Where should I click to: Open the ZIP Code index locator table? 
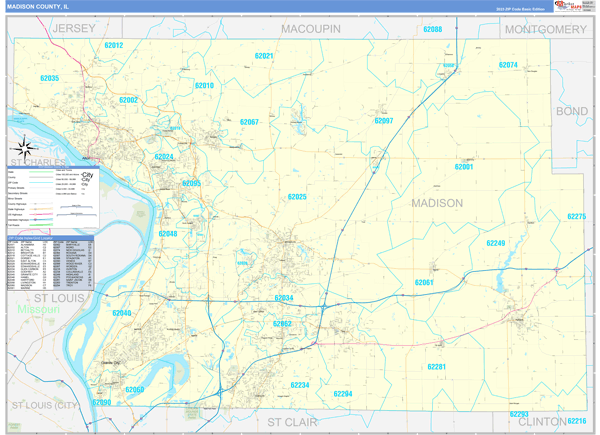[x=51, y=262]
